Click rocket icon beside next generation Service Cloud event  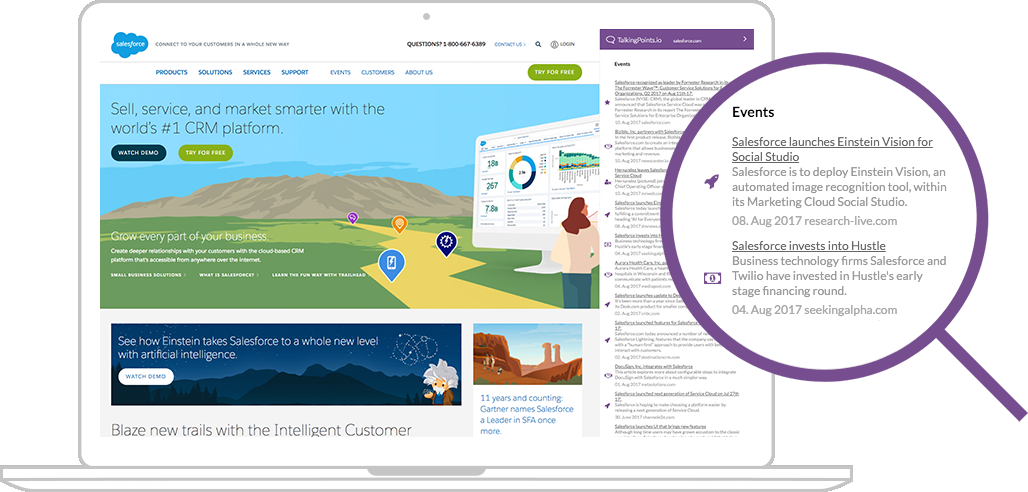tap(608, 405)
